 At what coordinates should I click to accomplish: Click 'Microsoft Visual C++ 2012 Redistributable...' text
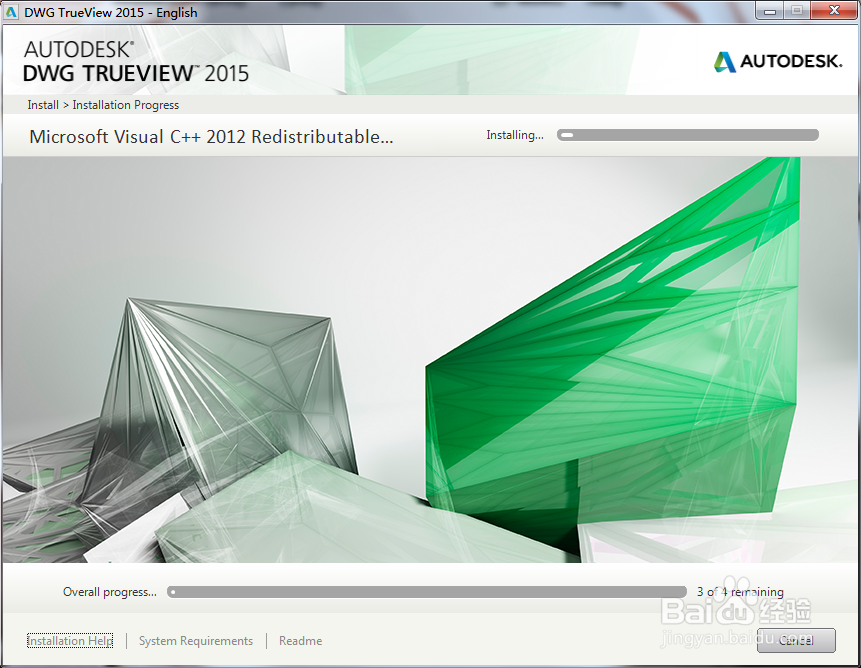[x=211, y=136]
